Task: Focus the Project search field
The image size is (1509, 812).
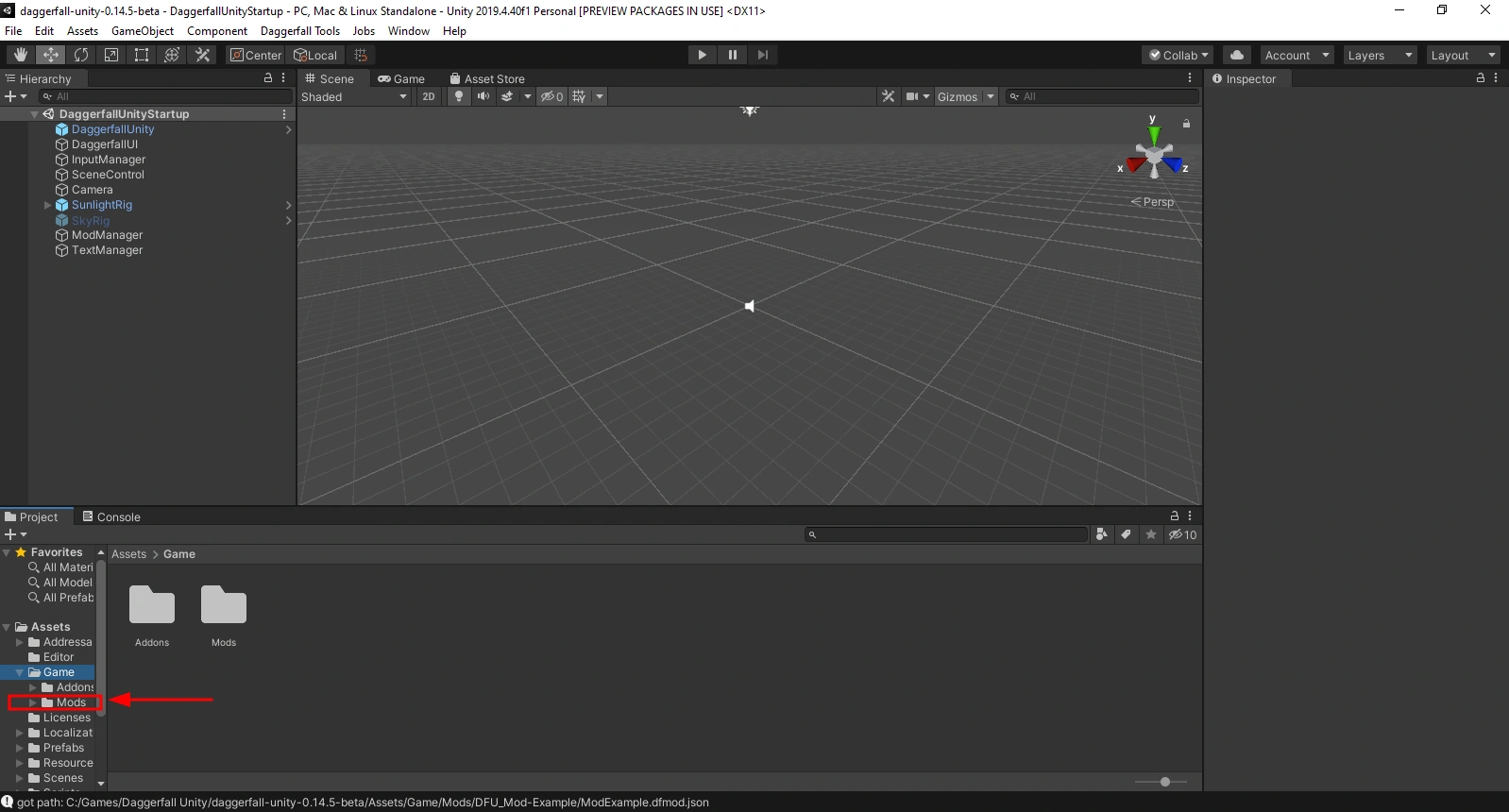Action: 946,534
